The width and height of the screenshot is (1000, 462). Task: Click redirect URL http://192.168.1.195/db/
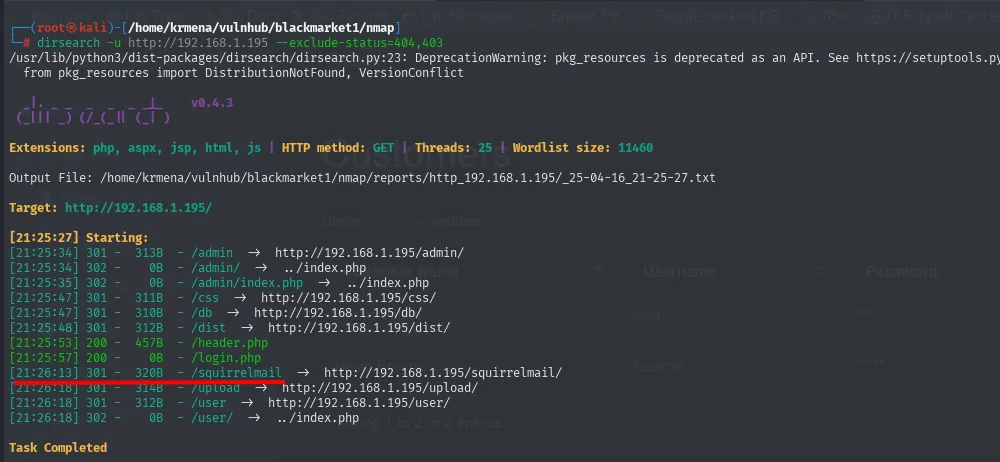(338, 313)
